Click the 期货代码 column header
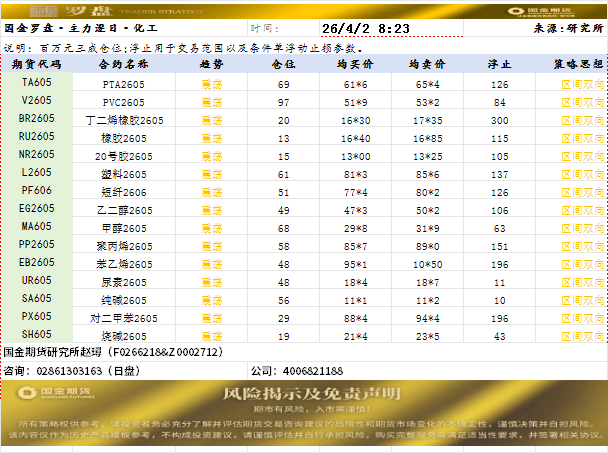 point(36,64)
